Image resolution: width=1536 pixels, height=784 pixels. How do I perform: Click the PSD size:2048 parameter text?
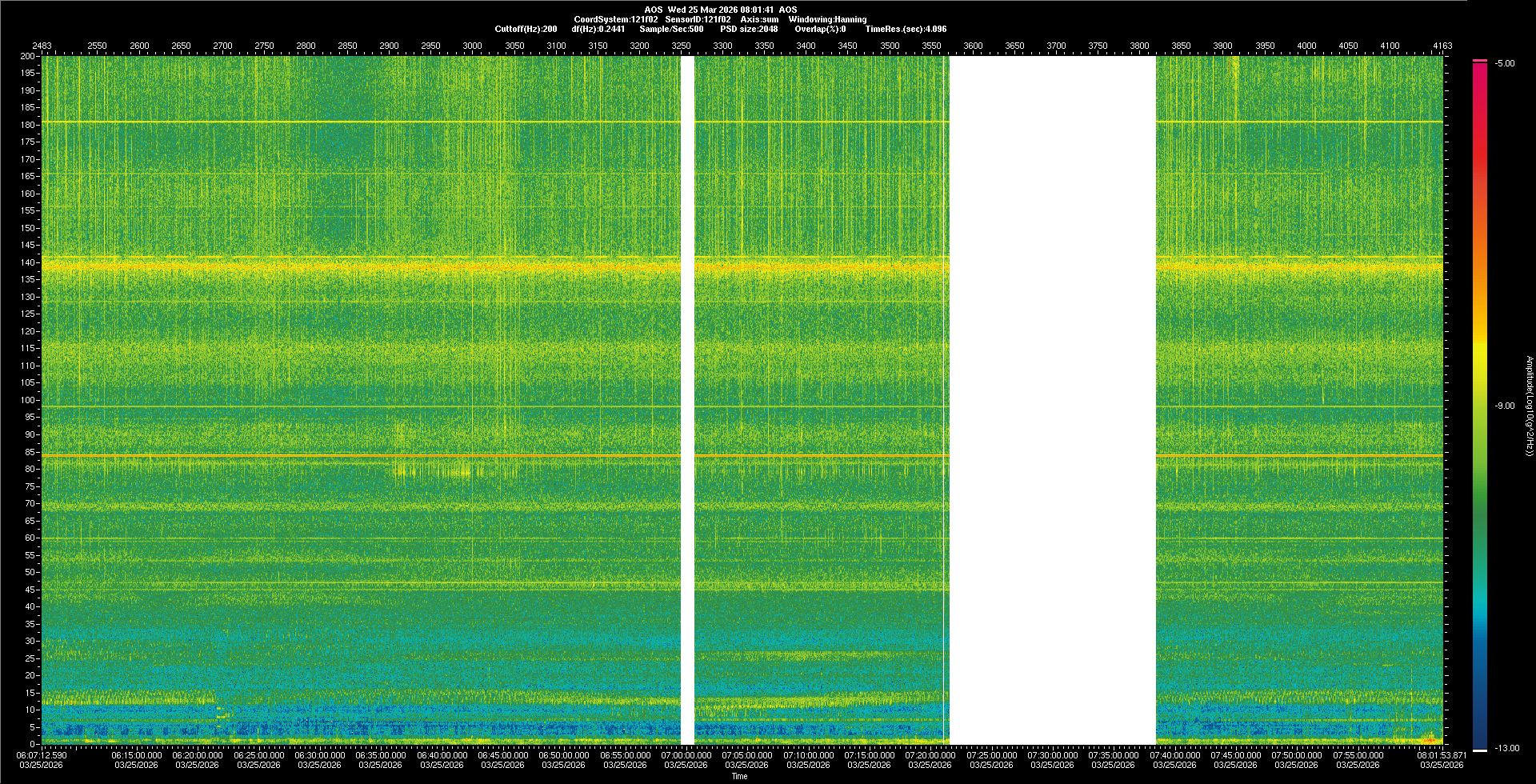click(x=749, y=29)
